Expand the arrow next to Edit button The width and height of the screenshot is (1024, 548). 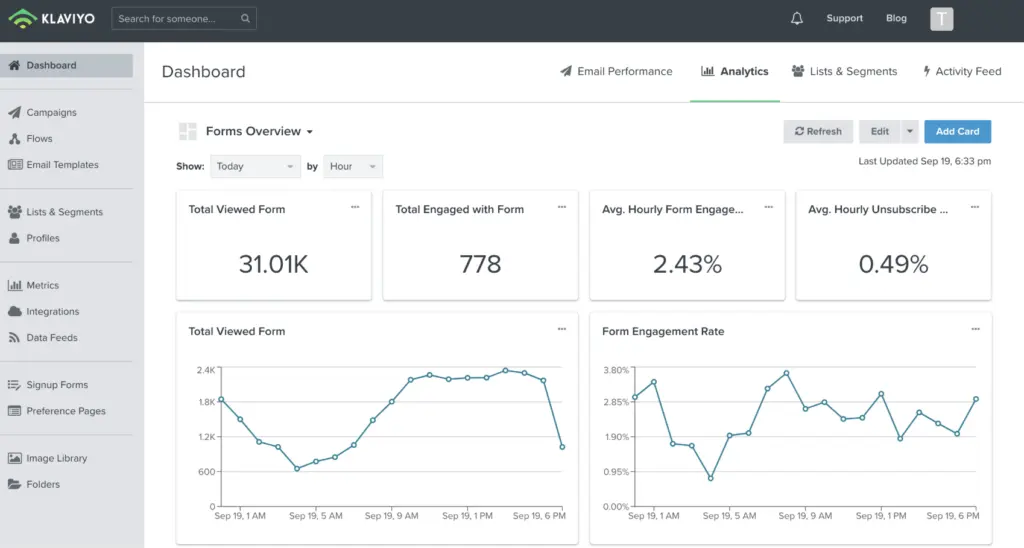click(x=909, y=132)
